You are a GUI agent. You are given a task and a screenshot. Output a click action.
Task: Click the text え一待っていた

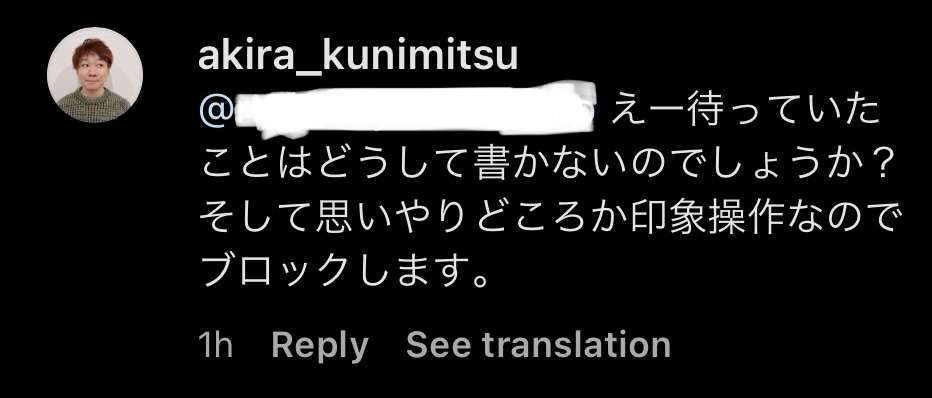tap(745, 113)
